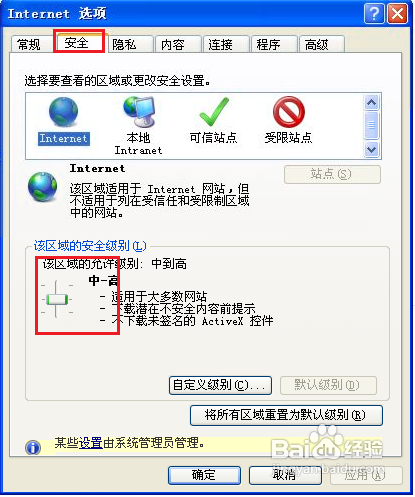Click the help question mark icon
415x497 pixels.
pyautogui.click(x=374, y=14)
